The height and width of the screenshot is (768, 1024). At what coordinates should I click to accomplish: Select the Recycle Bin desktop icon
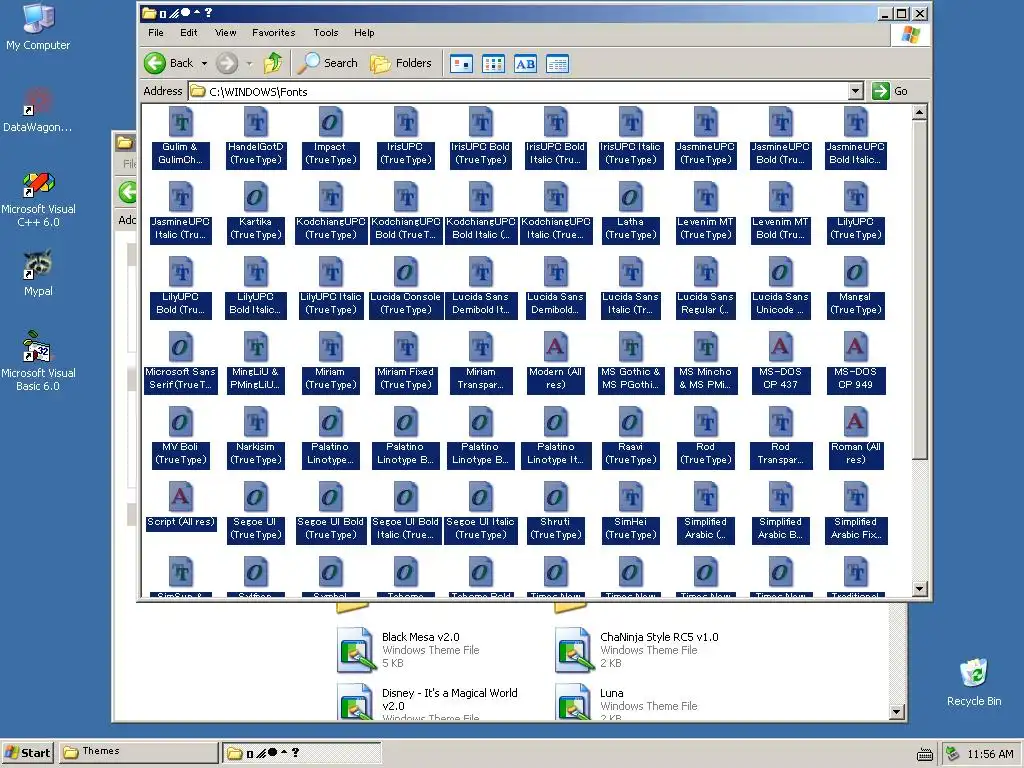coord(974,682)
